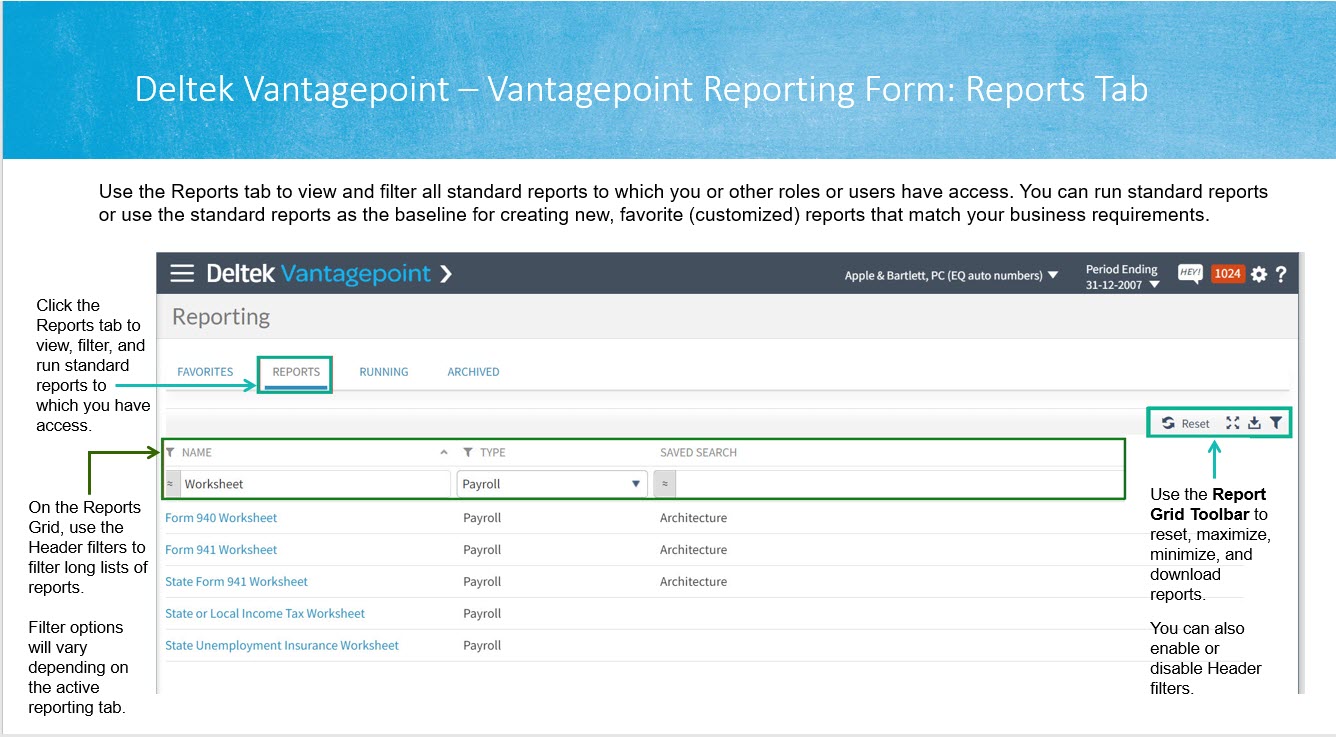The height and width of the screenshot is (737, 1336).
Task: Switch to the Archived tab
Action: coord(473,372)
